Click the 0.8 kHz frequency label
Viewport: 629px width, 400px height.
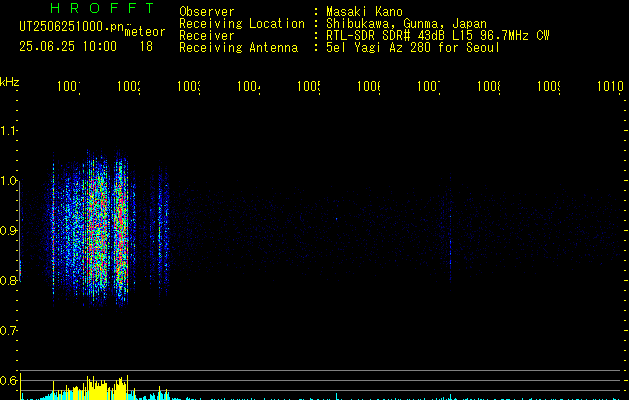click(x=8, y=280)
